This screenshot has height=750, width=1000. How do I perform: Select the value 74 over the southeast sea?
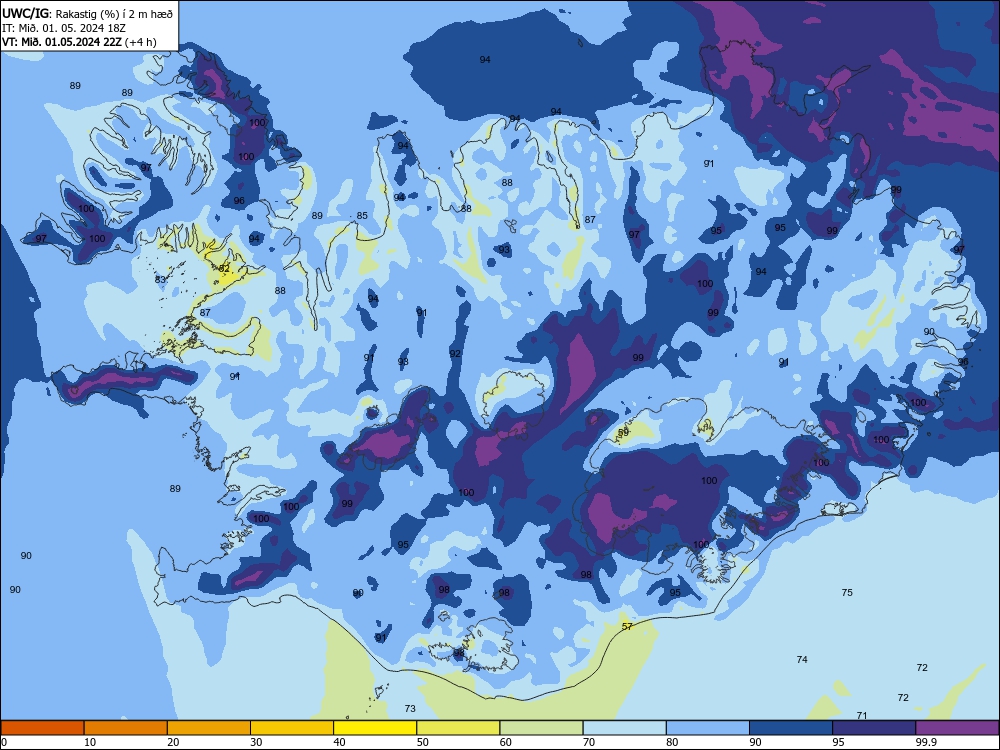coord(802,659)
